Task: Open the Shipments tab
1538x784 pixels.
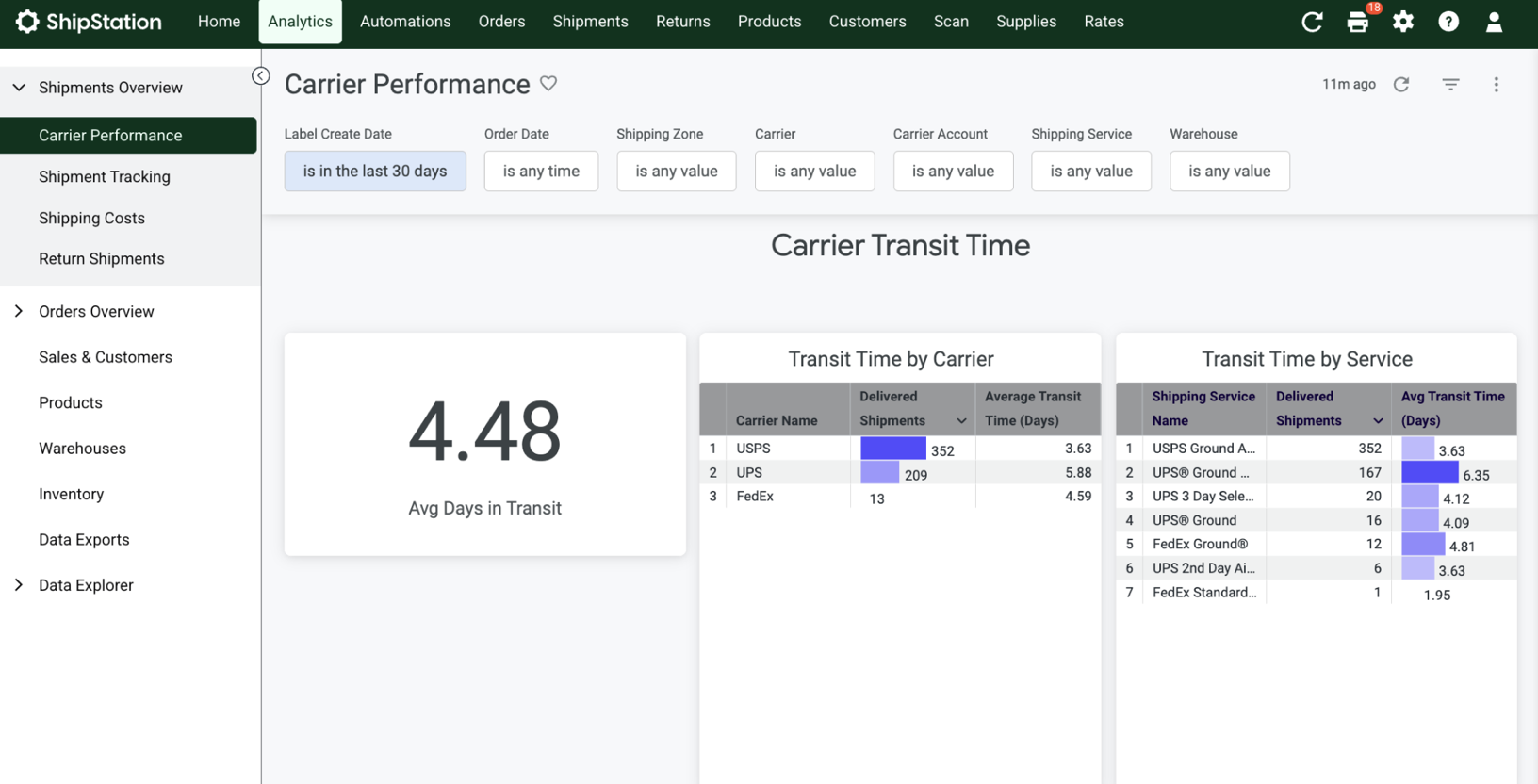Action: tap(590, 22)
